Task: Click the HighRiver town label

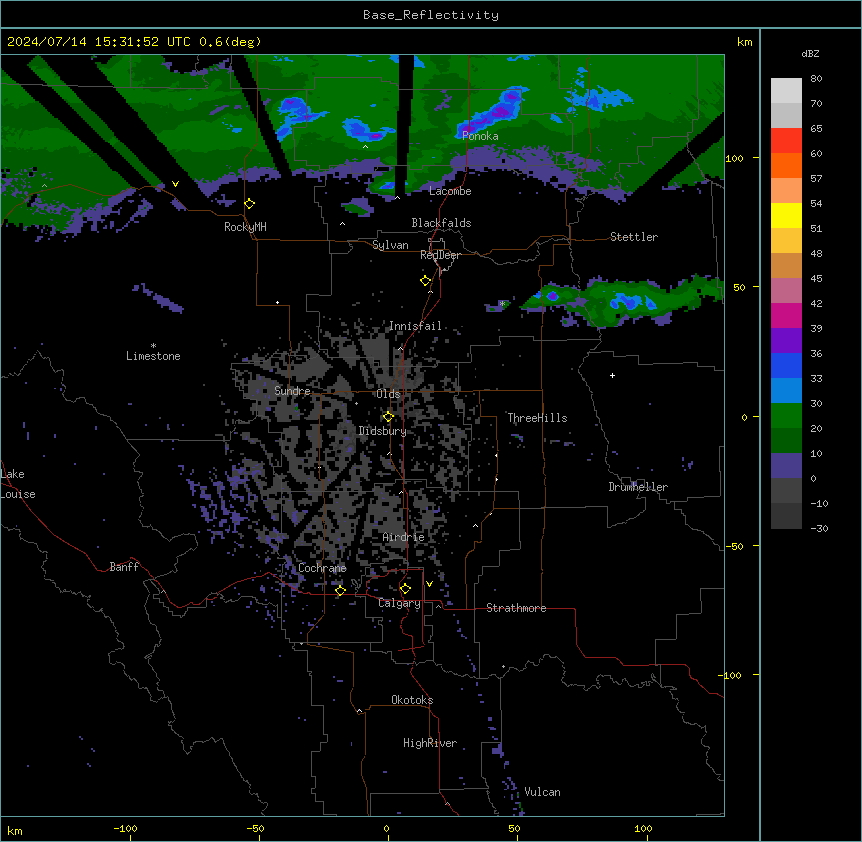Action: click(x=430, y=743)
